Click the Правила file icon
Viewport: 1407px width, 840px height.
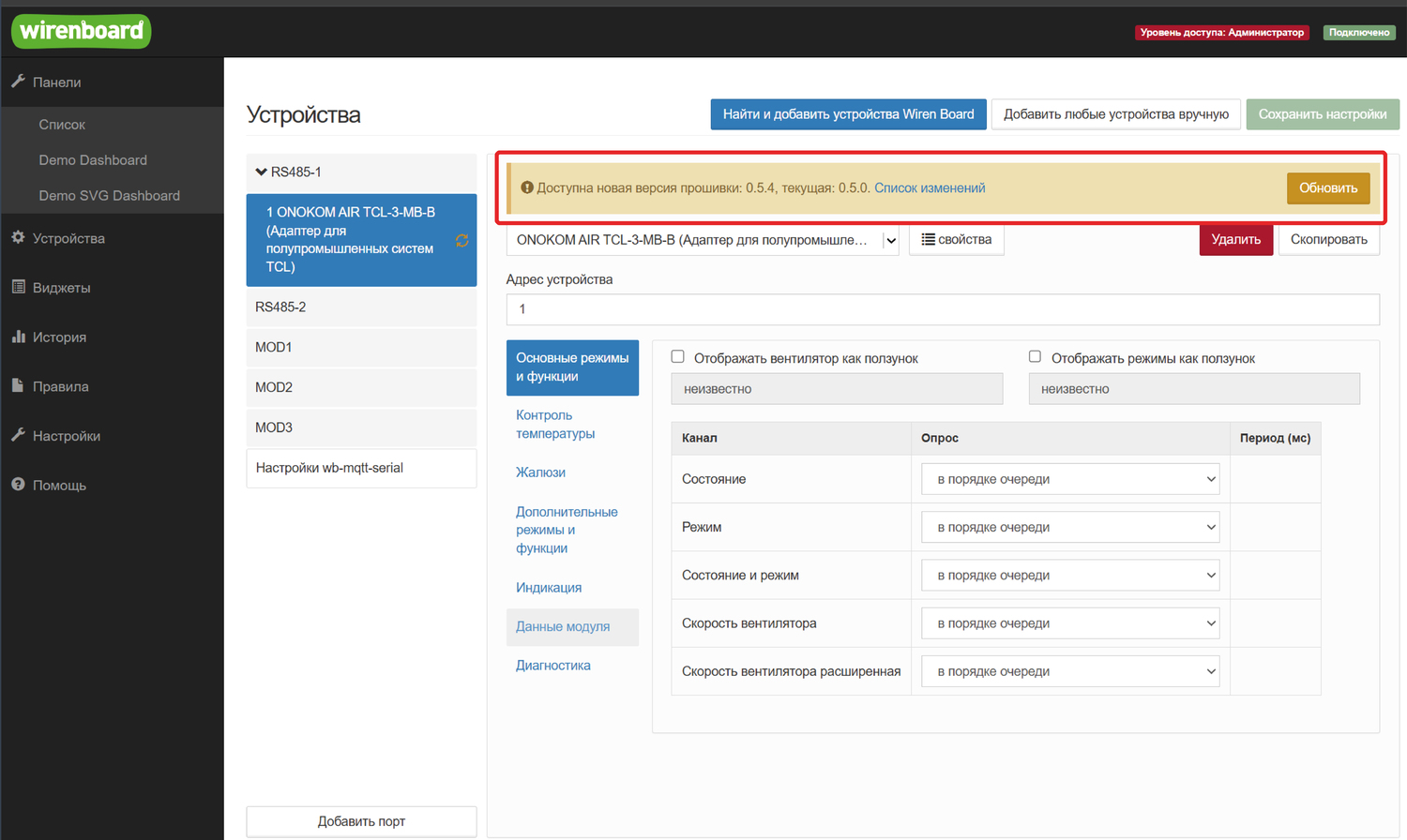point(18,385)
